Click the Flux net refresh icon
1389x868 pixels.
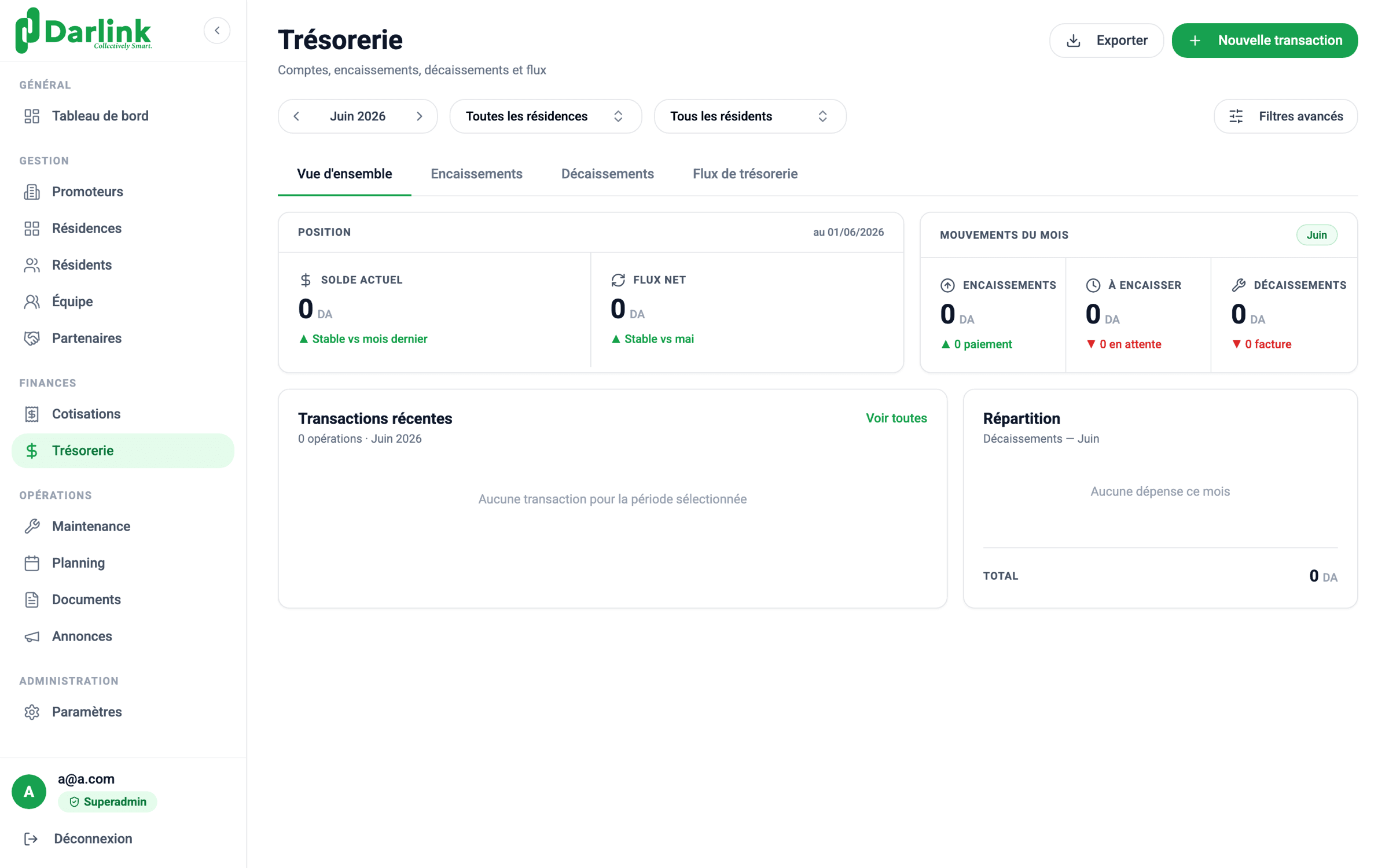coord(618,280)
